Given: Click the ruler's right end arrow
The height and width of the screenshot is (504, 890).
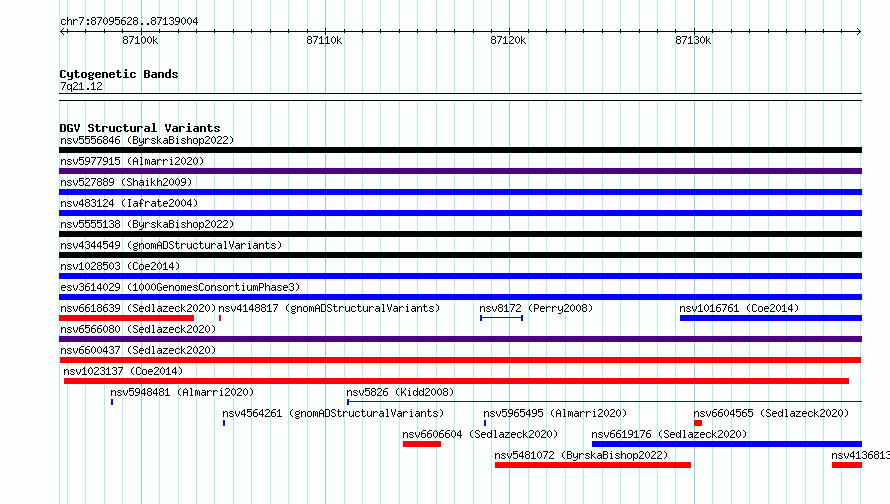Looking at the screenshot, I should click(859, 32).
